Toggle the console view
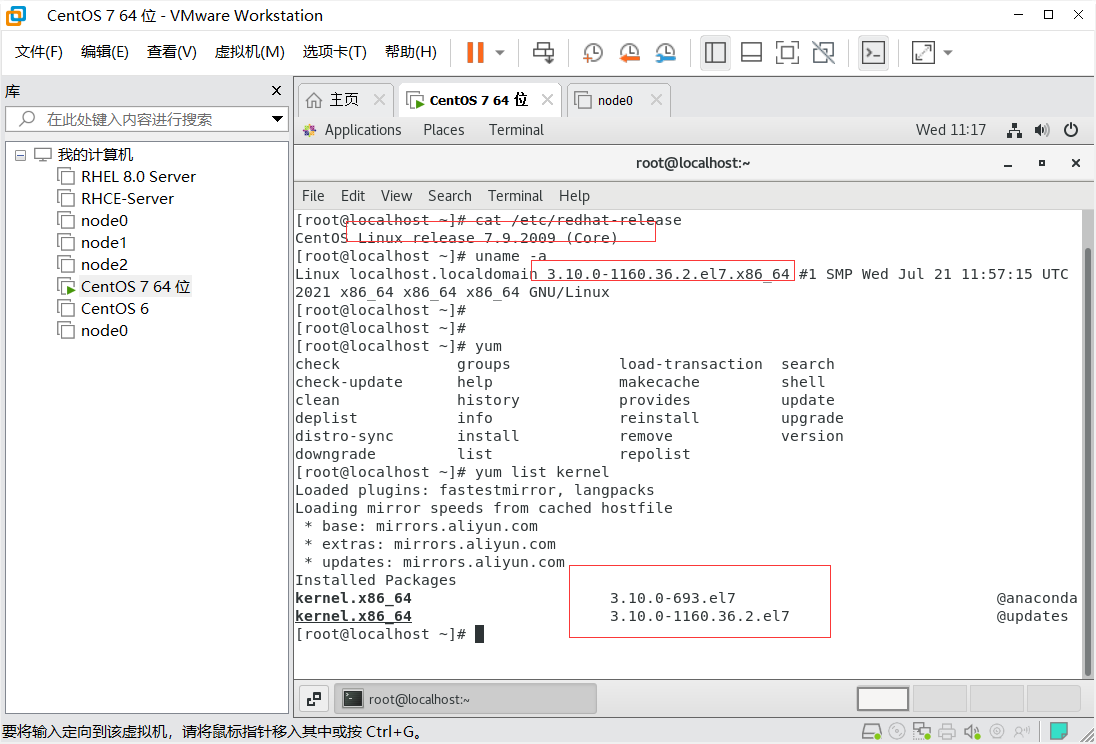 [873, 53]
